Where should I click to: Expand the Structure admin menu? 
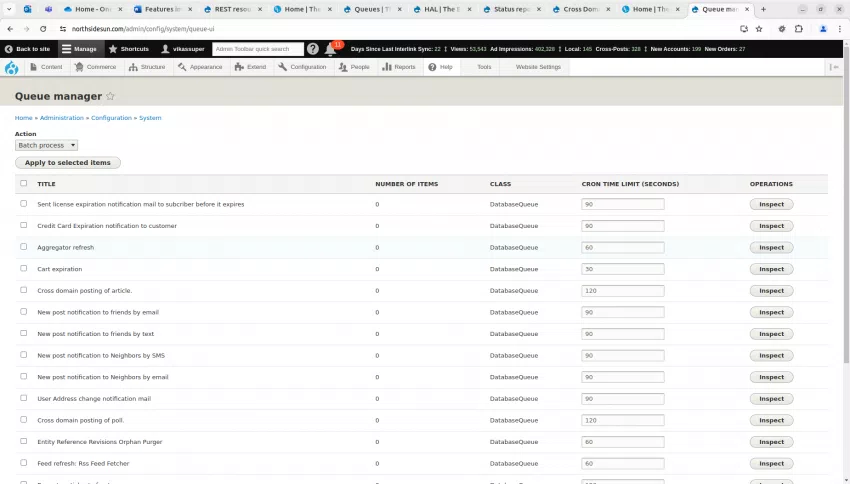click(147, 68)
